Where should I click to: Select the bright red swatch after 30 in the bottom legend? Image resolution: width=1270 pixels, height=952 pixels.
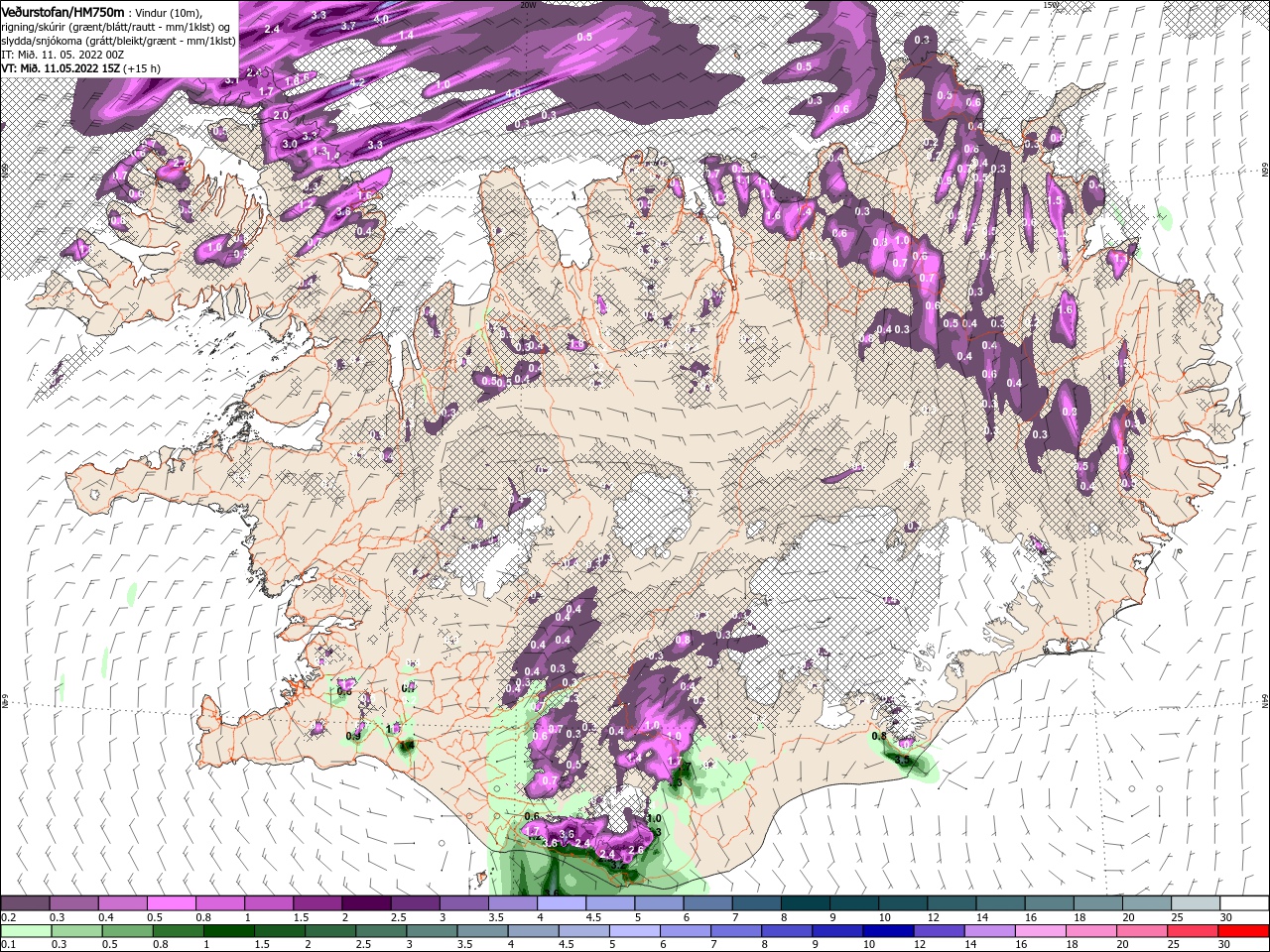[1243, 931]
